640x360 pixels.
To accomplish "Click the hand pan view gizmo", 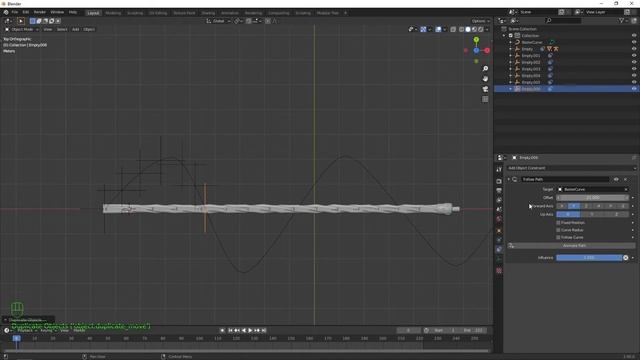I will [485, 79].
